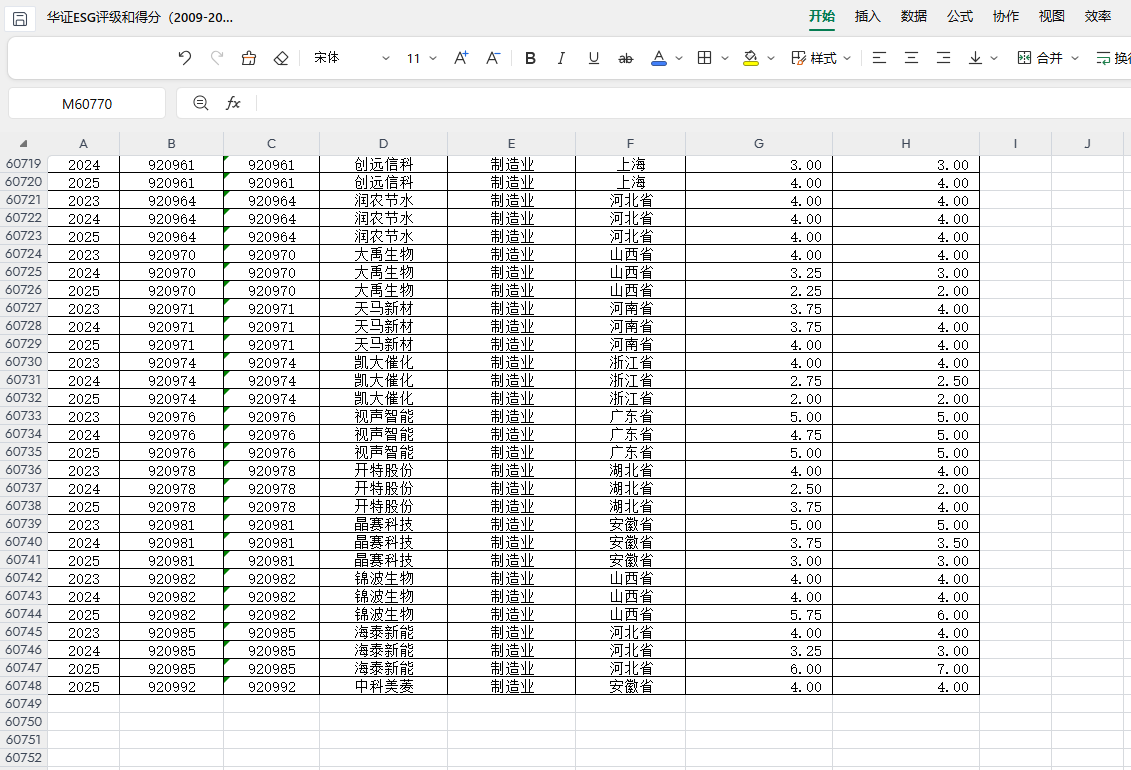The width and height of the screenshot is (1131, 770).
Task: Toggle strikethrough formatting
Action: [x=626, y=58]
